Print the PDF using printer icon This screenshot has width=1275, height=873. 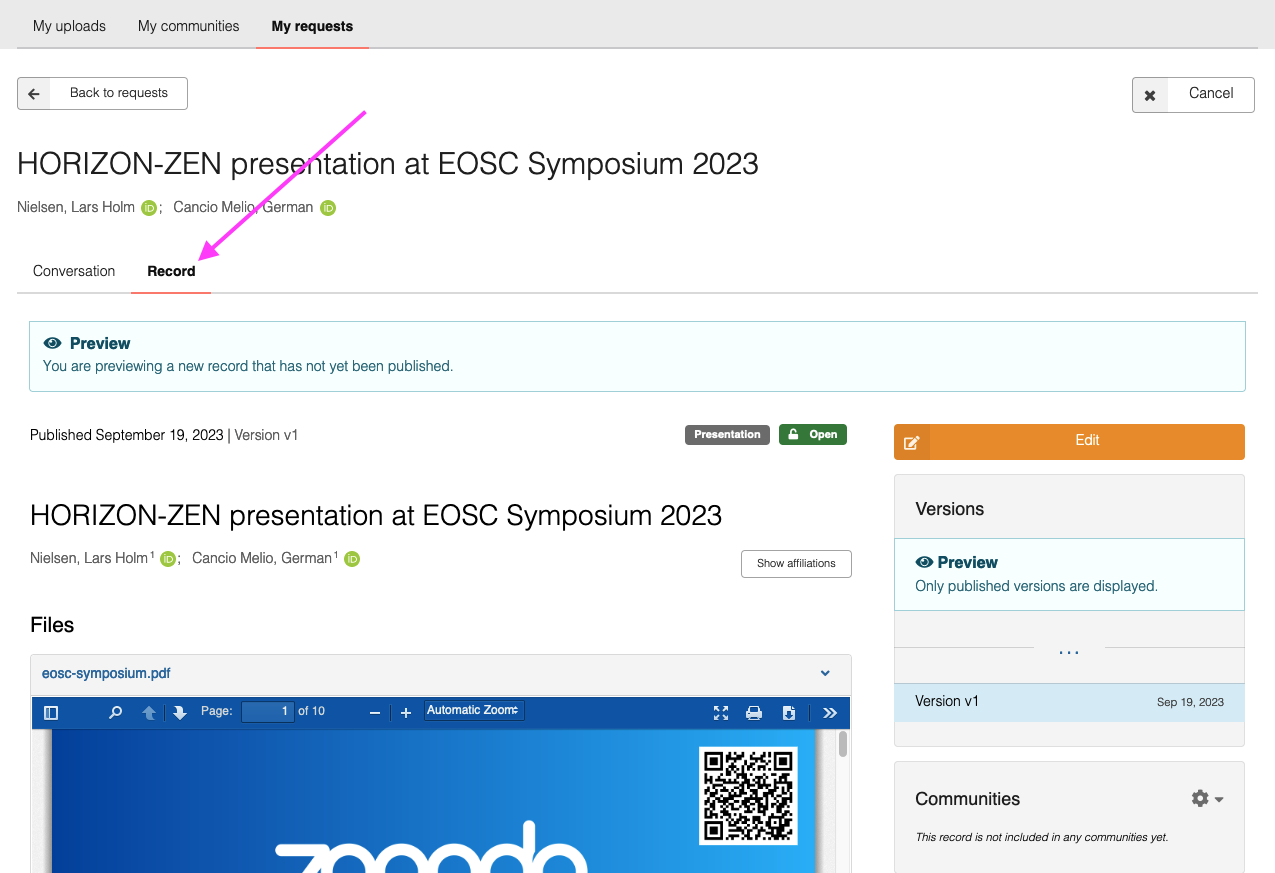click(755, 713)
